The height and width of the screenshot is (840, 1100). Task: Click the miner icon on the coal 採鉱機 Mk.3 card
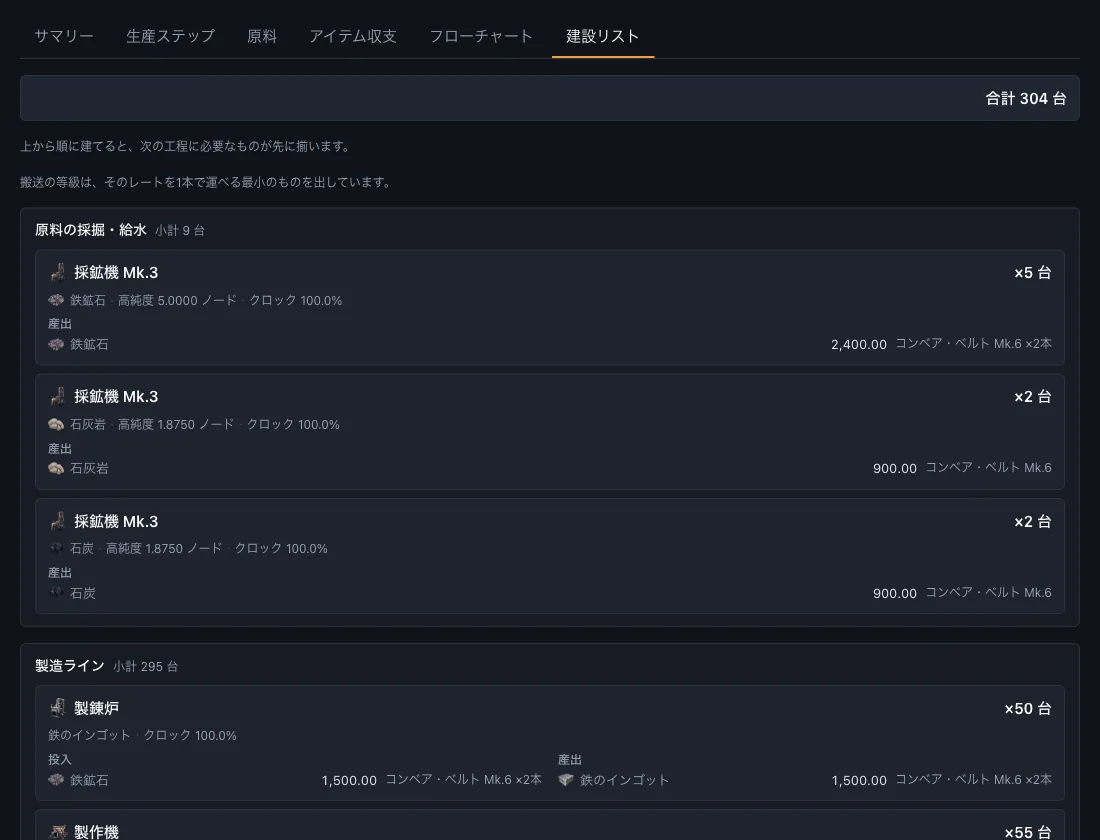click(58, 521)
